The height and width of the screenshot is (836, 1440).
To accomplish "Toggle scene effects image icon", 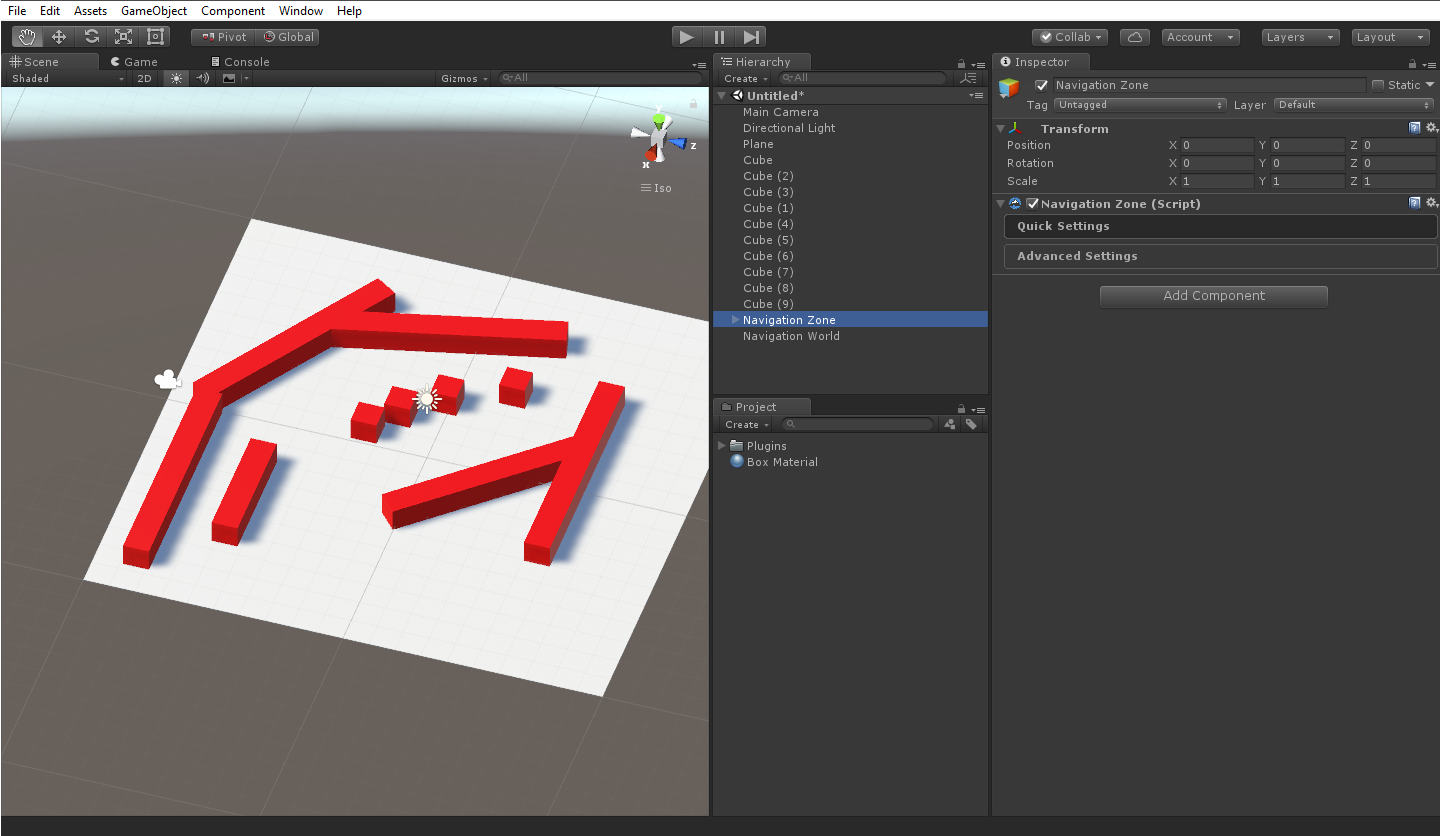I will click(229, 78).
